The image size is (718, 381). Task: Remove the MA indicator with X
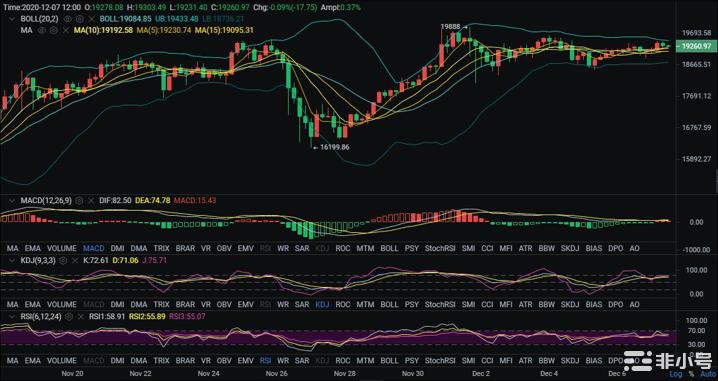[65, 30]
